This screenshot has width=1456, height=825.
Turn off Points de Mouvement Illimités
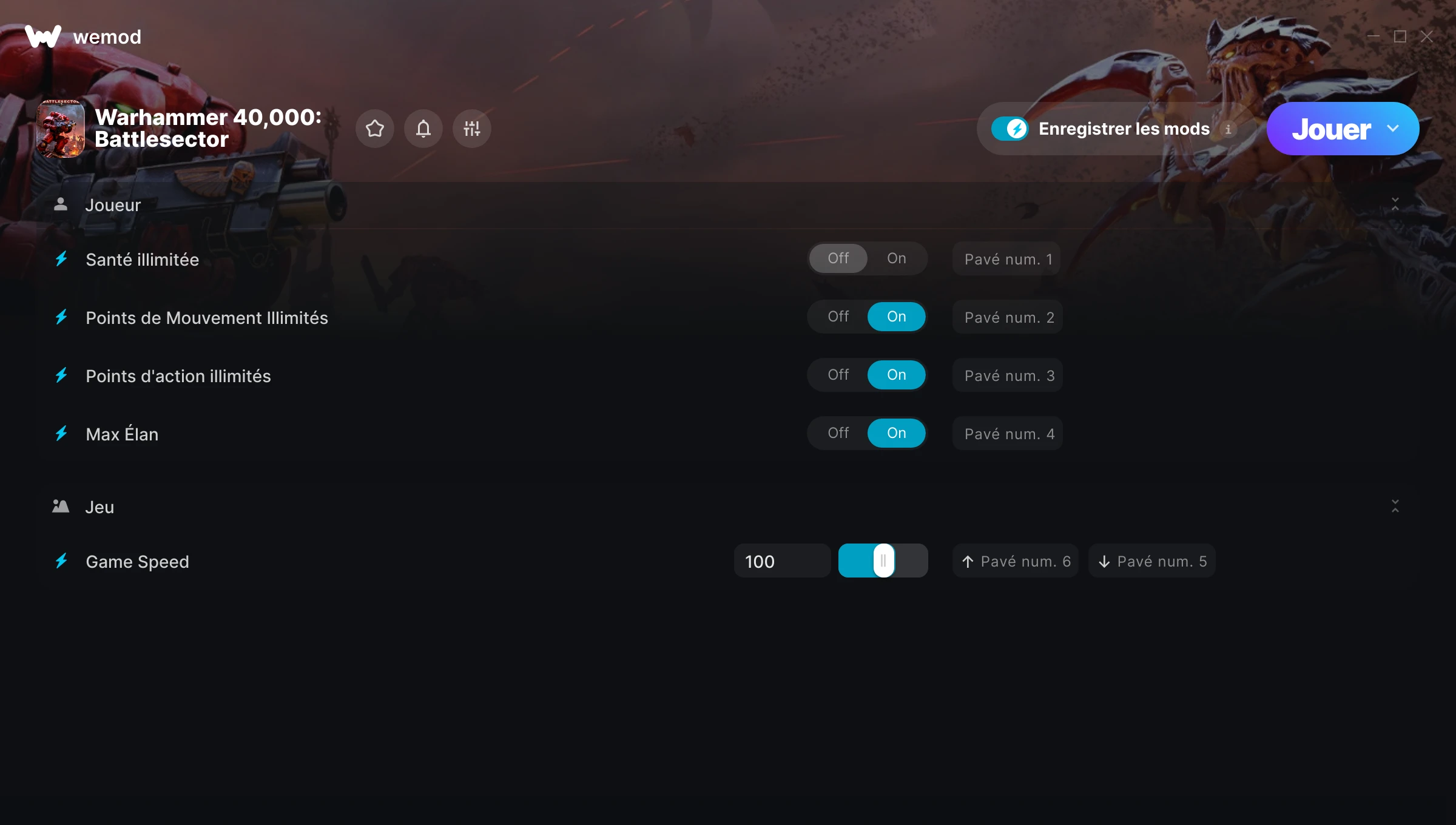(838, 317)
